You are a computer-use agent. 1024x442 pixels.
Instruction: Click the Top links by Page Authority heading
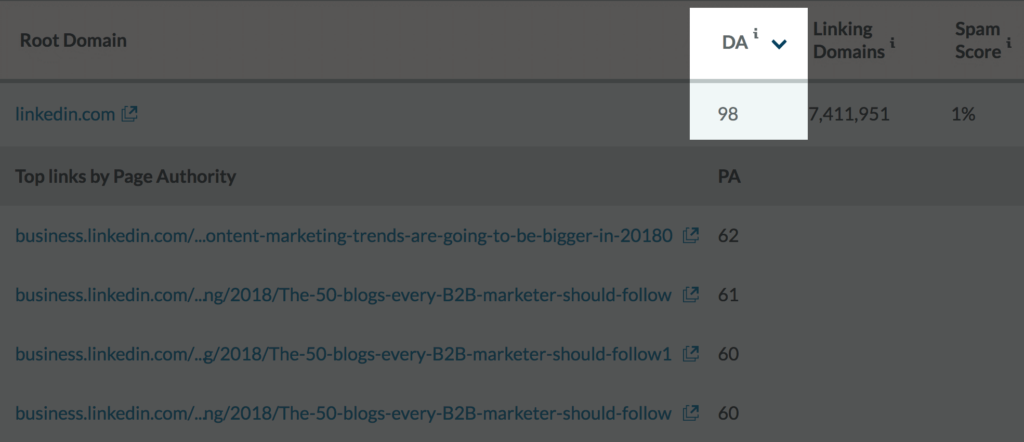click(x=126, y=177)
